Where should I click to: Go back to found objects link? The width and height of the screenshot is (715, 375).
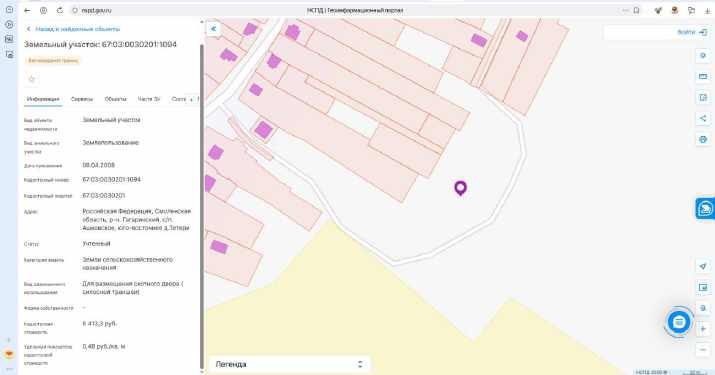tap(73, 29)
